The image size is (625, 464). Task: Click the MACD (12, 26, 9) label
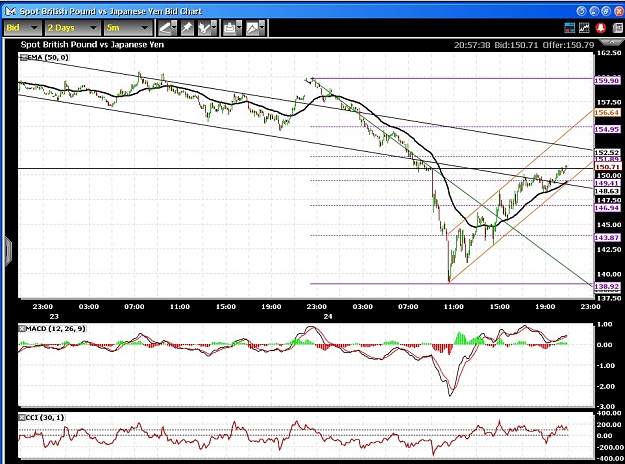click(55, 329)
